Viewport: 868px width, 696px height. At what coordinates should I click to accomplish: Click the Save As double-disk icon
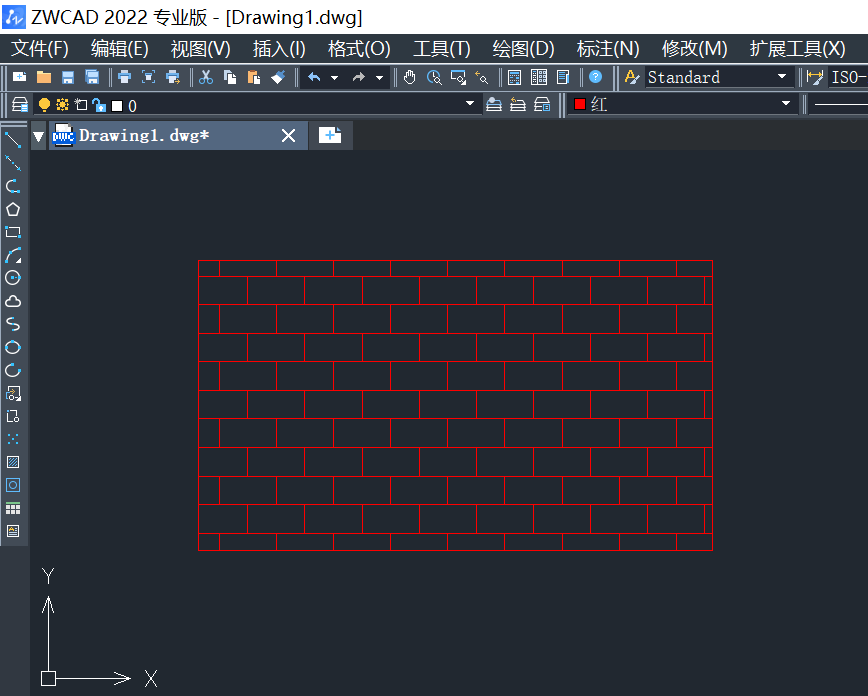coord(92,77)
